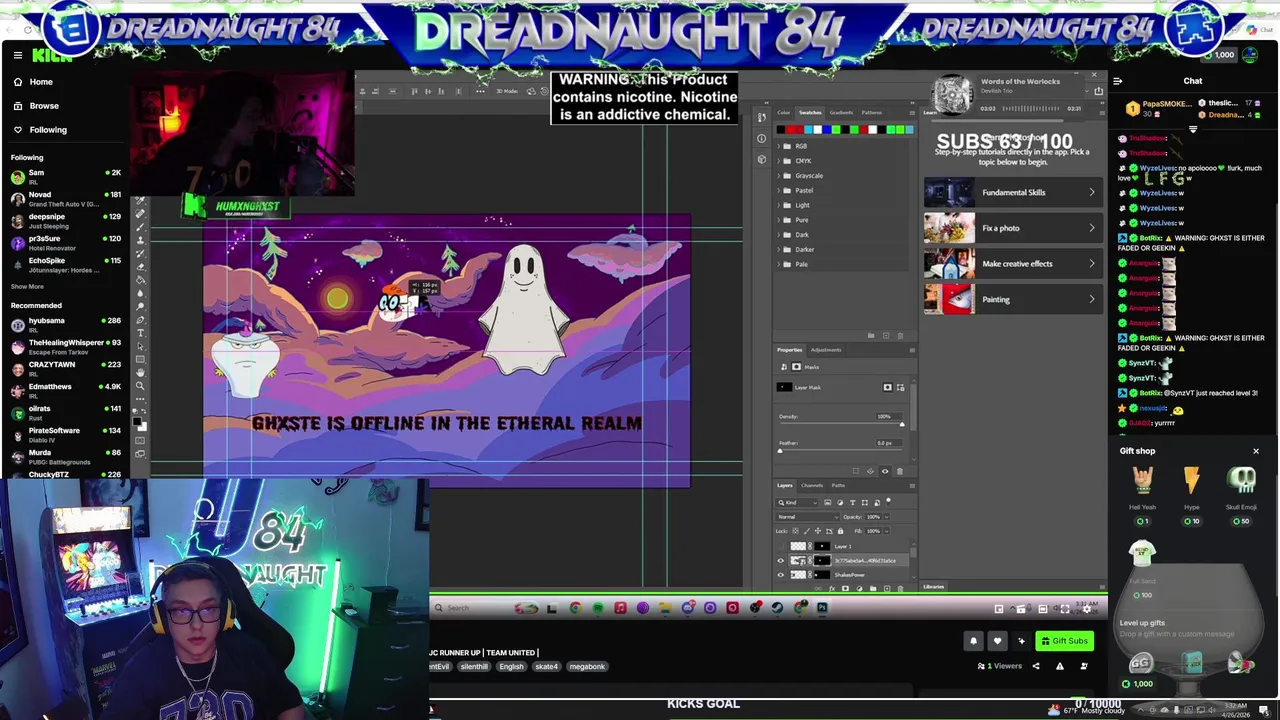The height and width of the screenshot is (720, 1280).
Task: Toggle mask visibility eye in Properties
Action: (x=885, y=472)
